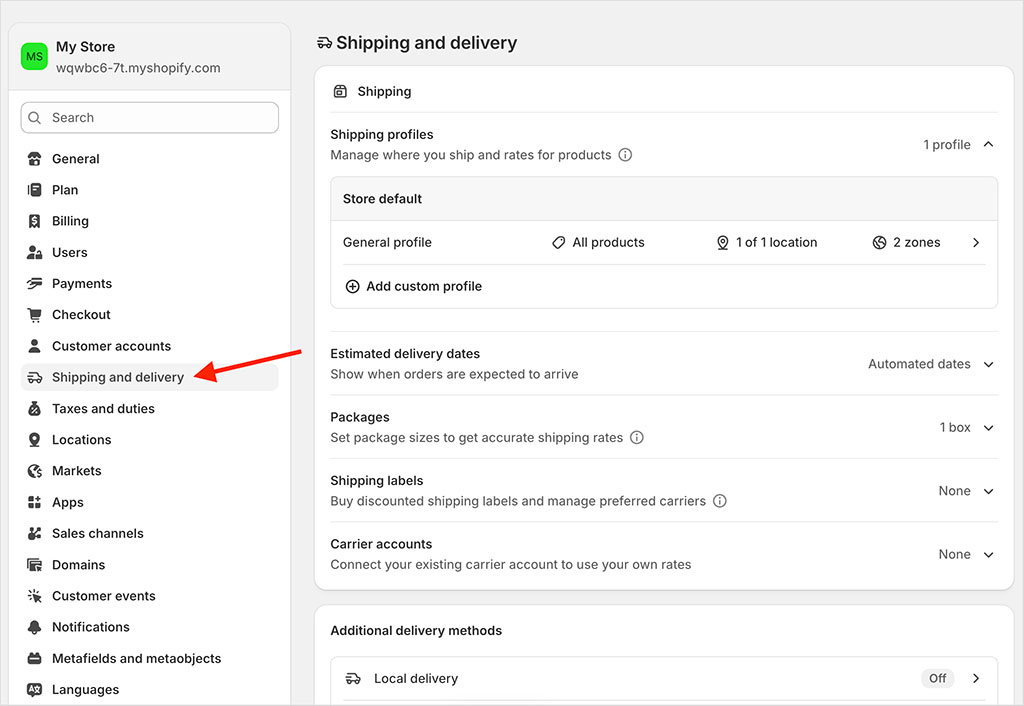Screen dimensions: 1024x706
Task: Click 'Additional delivery methods' heading
Action: [x=416, y=631]
